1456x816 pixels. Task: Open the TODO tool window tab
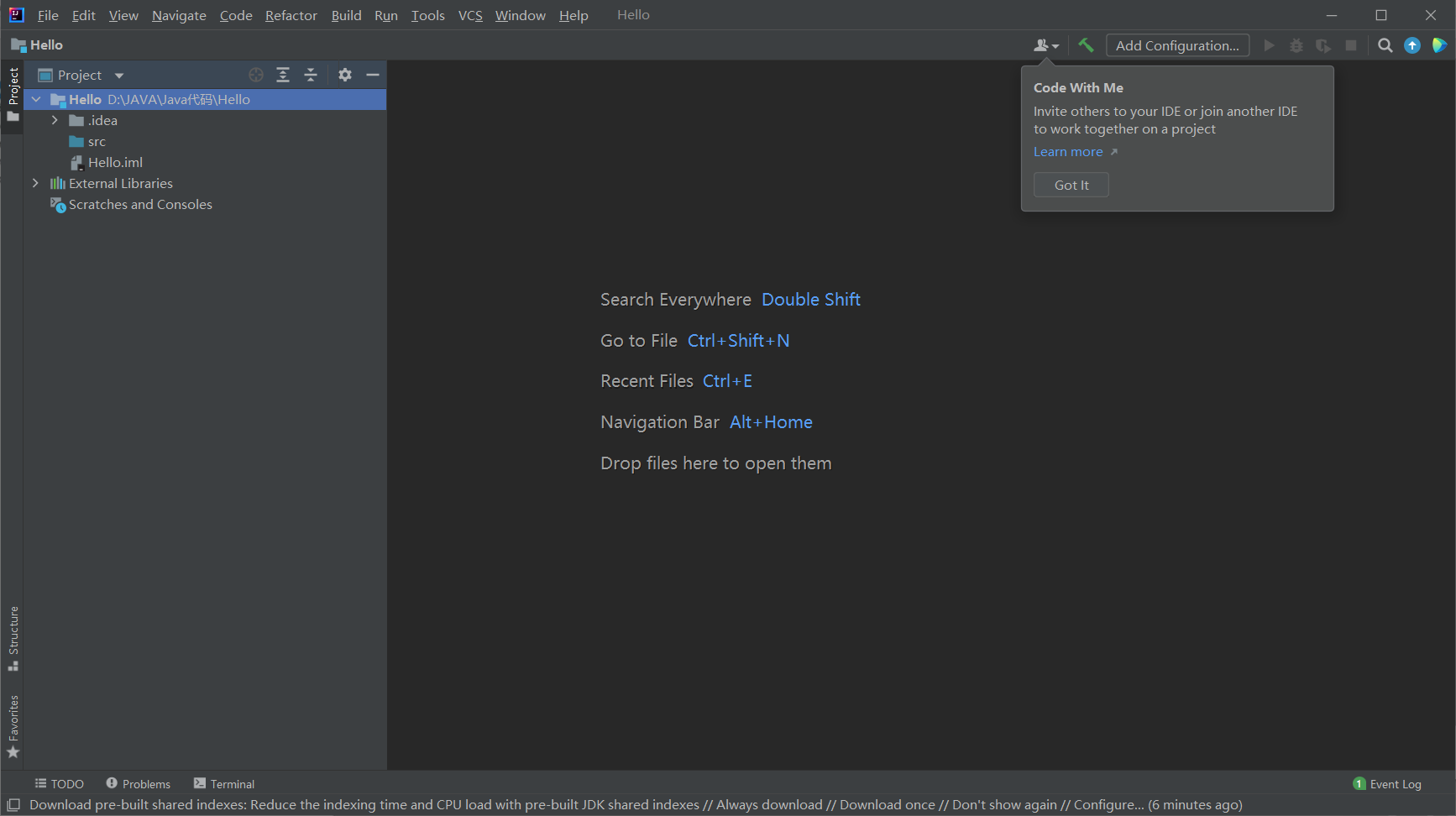coord(59,784)
